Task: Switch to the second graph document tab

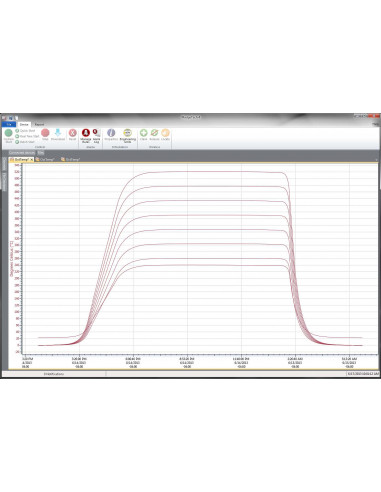Action: (45, 160)
